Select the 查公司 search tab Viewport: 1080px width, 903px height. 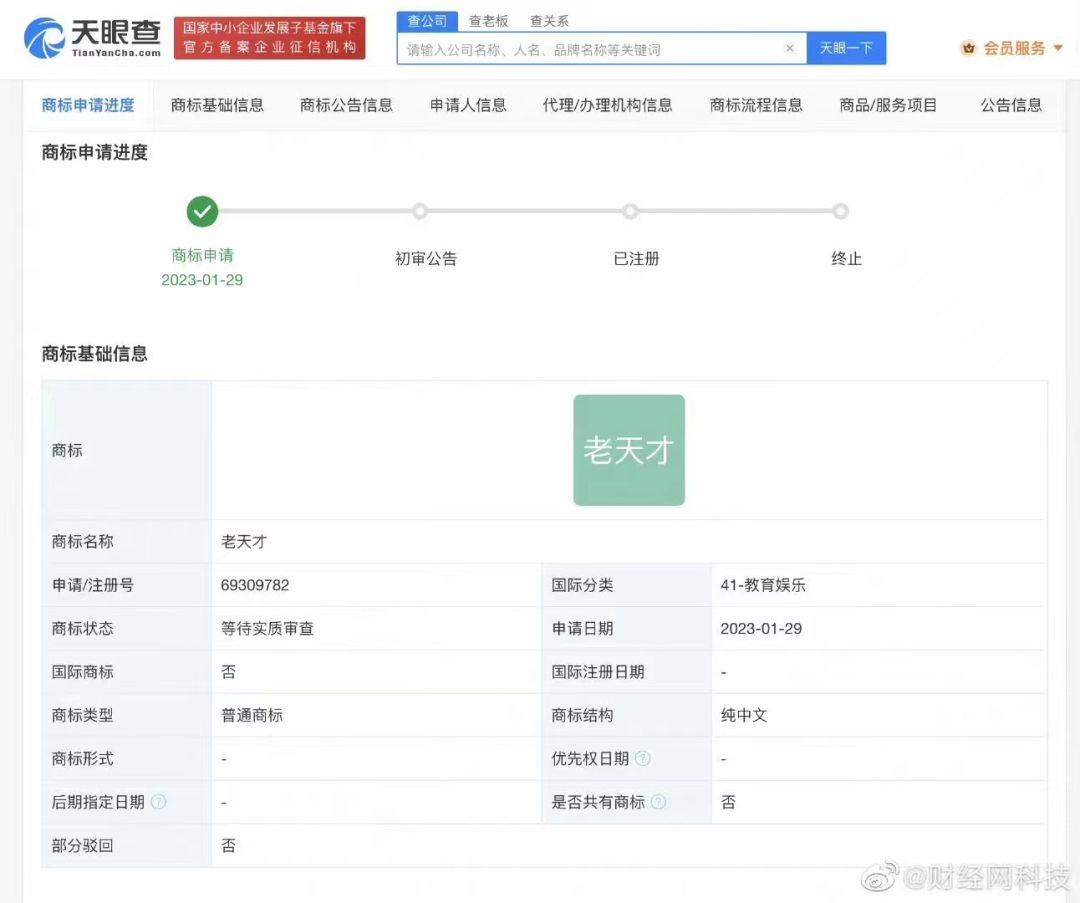pos(427,21)
